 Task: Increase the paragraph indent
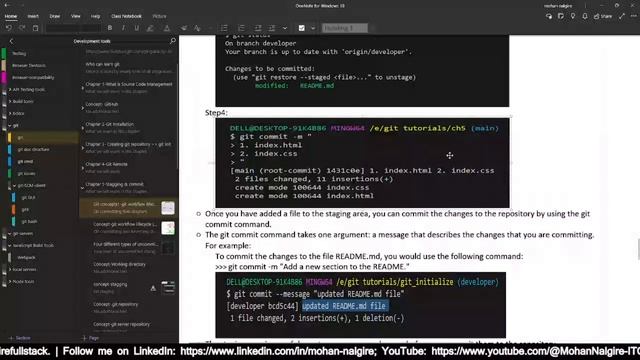pos(271,28)
